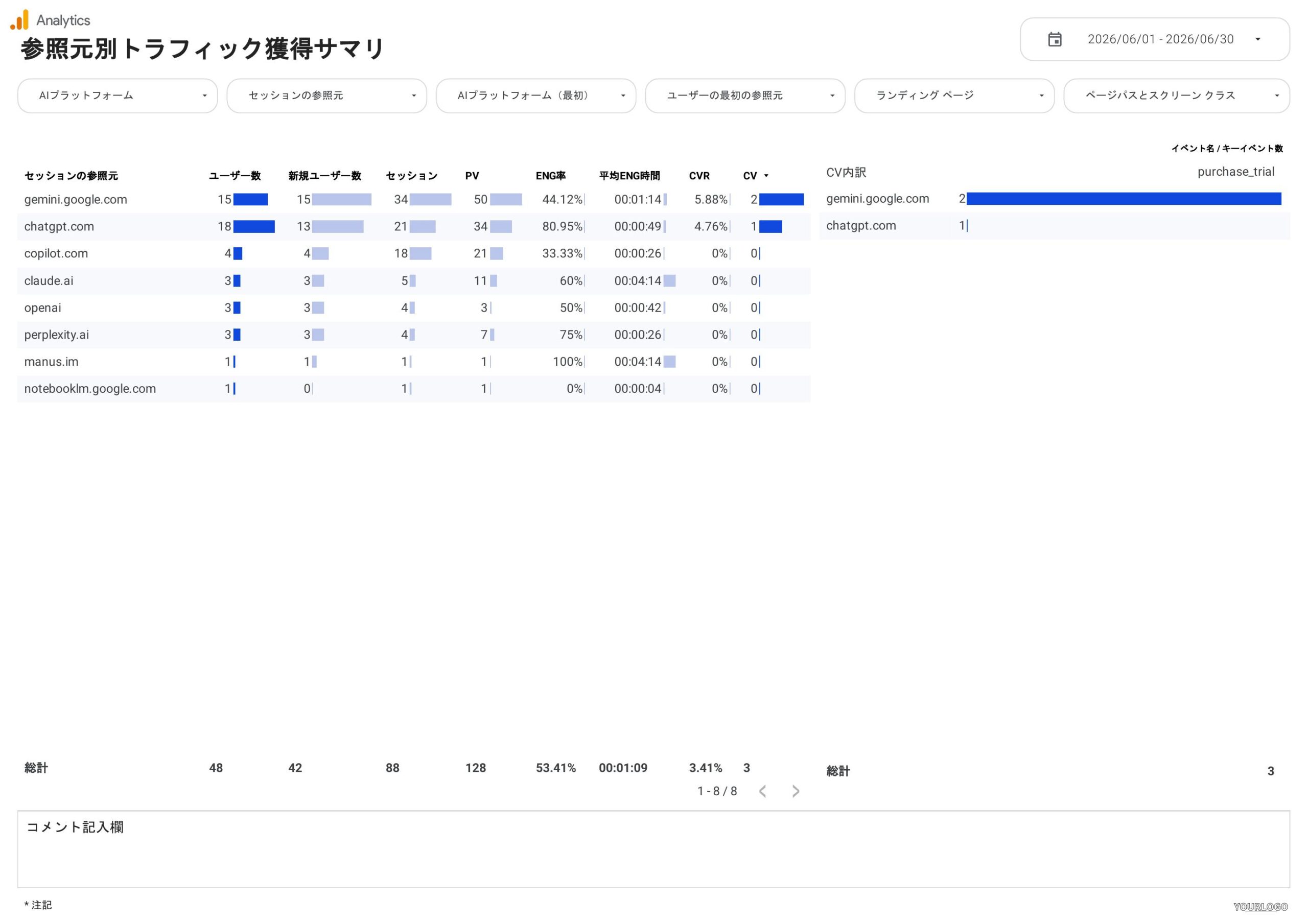Viewport: 1308px width, 924px height.
Task: Select the perplexity.ai row
Action: pos(413,335)
